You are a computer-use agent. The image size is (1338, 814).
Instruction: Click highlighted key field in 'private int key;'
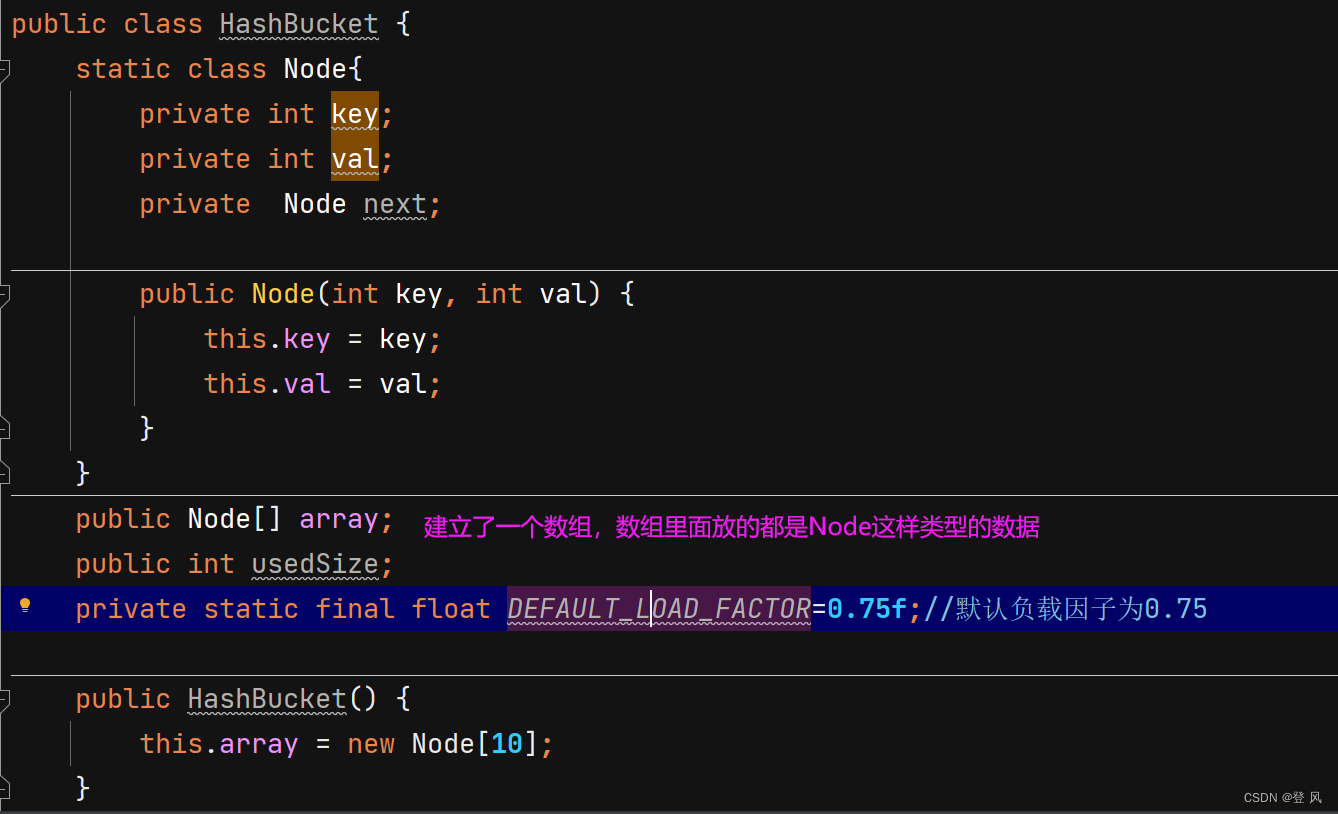[355, 114]
